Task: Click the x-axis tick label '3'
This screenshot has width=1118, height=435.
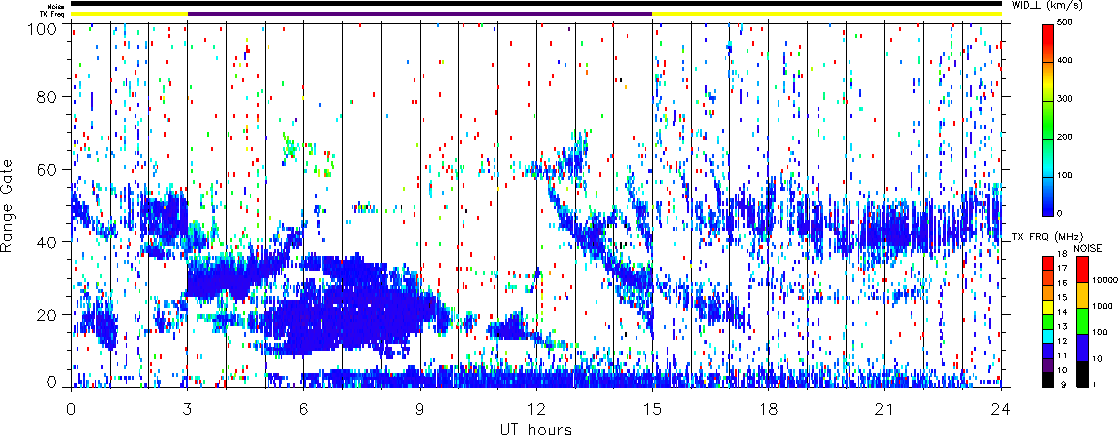Action: coord(188,407)
